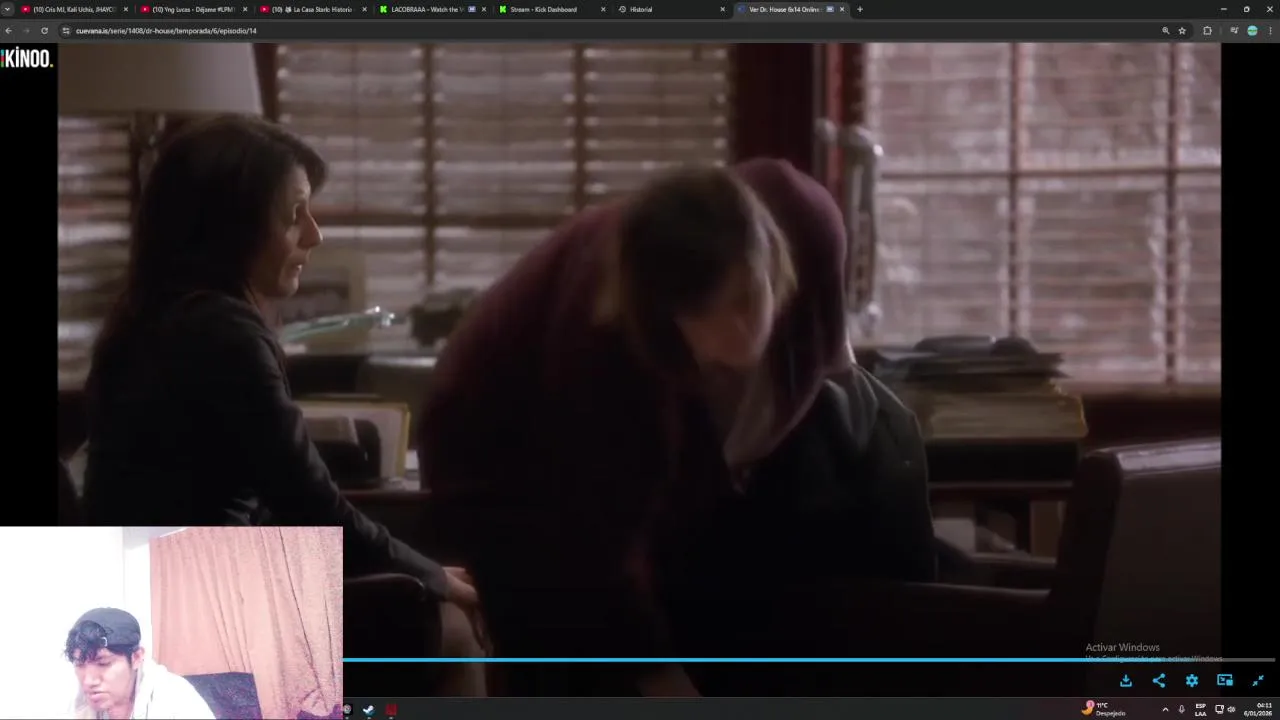Change the ESP LAA keyboard language

click(1201, 709)
